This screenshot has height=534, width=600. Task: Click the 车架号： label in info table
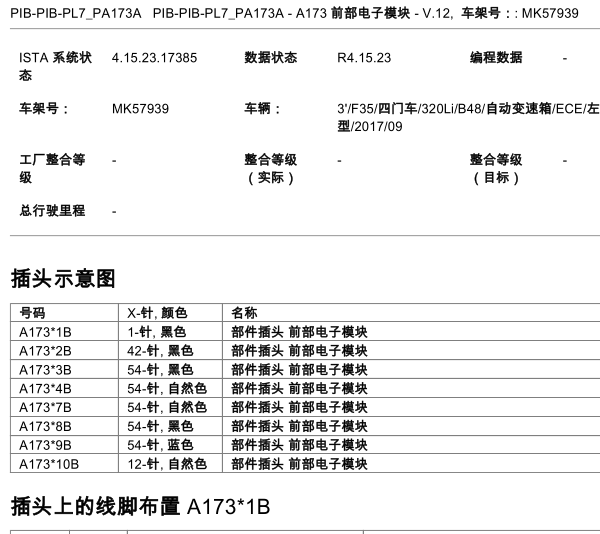[x=44, y=109]
